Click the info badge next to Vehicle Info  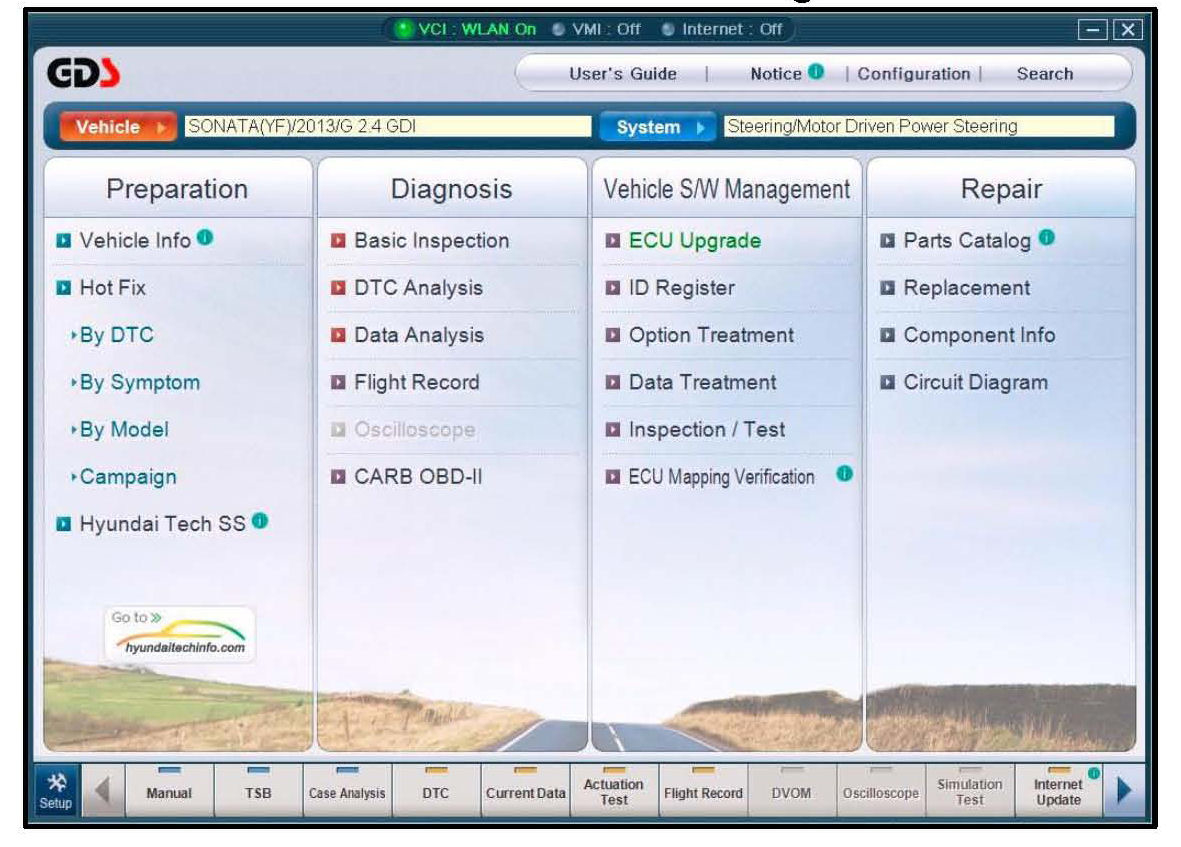pos(205,238)
